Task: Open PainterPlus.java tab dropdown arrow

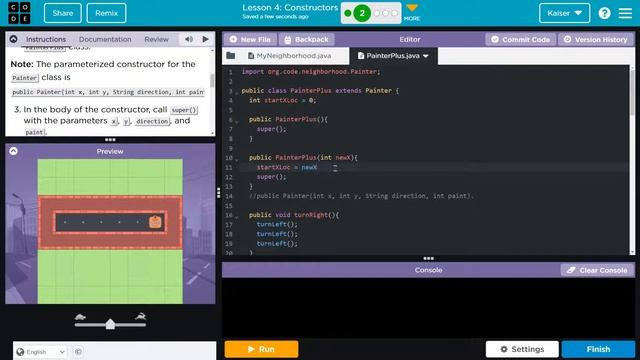Action: (x=426, y=56)
